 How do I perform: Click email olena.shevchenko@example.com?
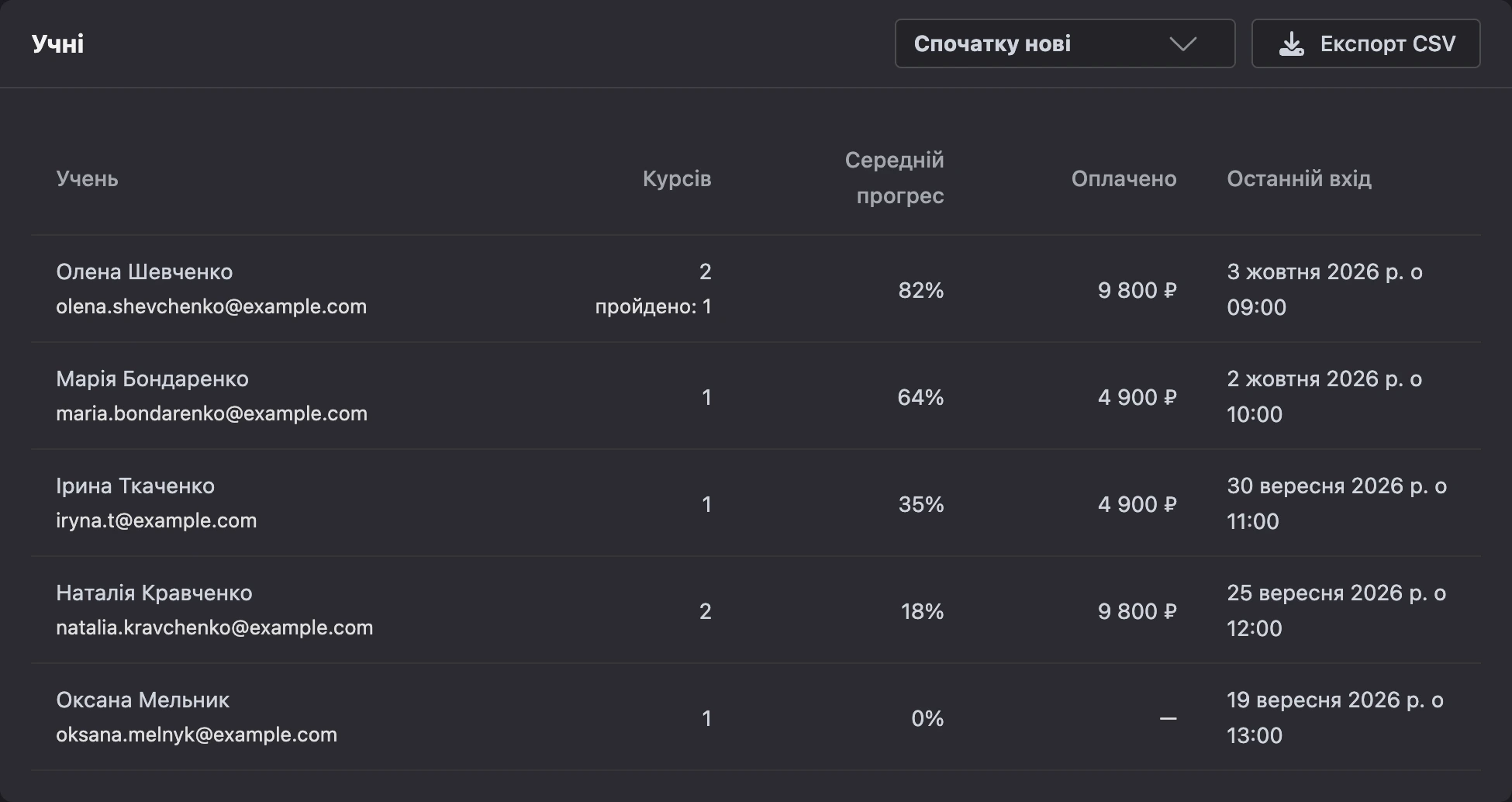point(211,306)
